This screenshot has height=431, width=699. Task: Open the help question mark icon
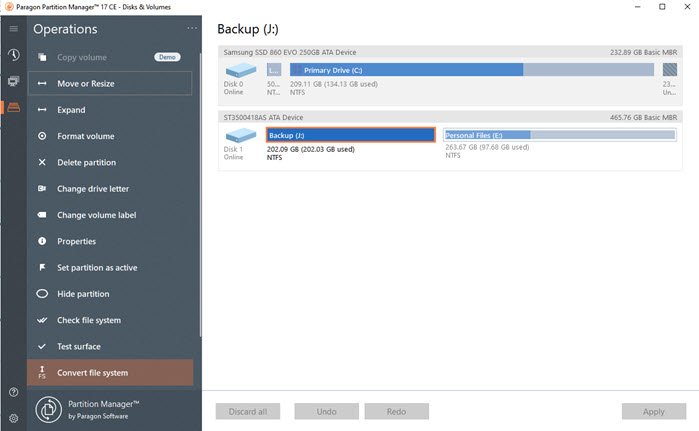(x=14, y=392)
